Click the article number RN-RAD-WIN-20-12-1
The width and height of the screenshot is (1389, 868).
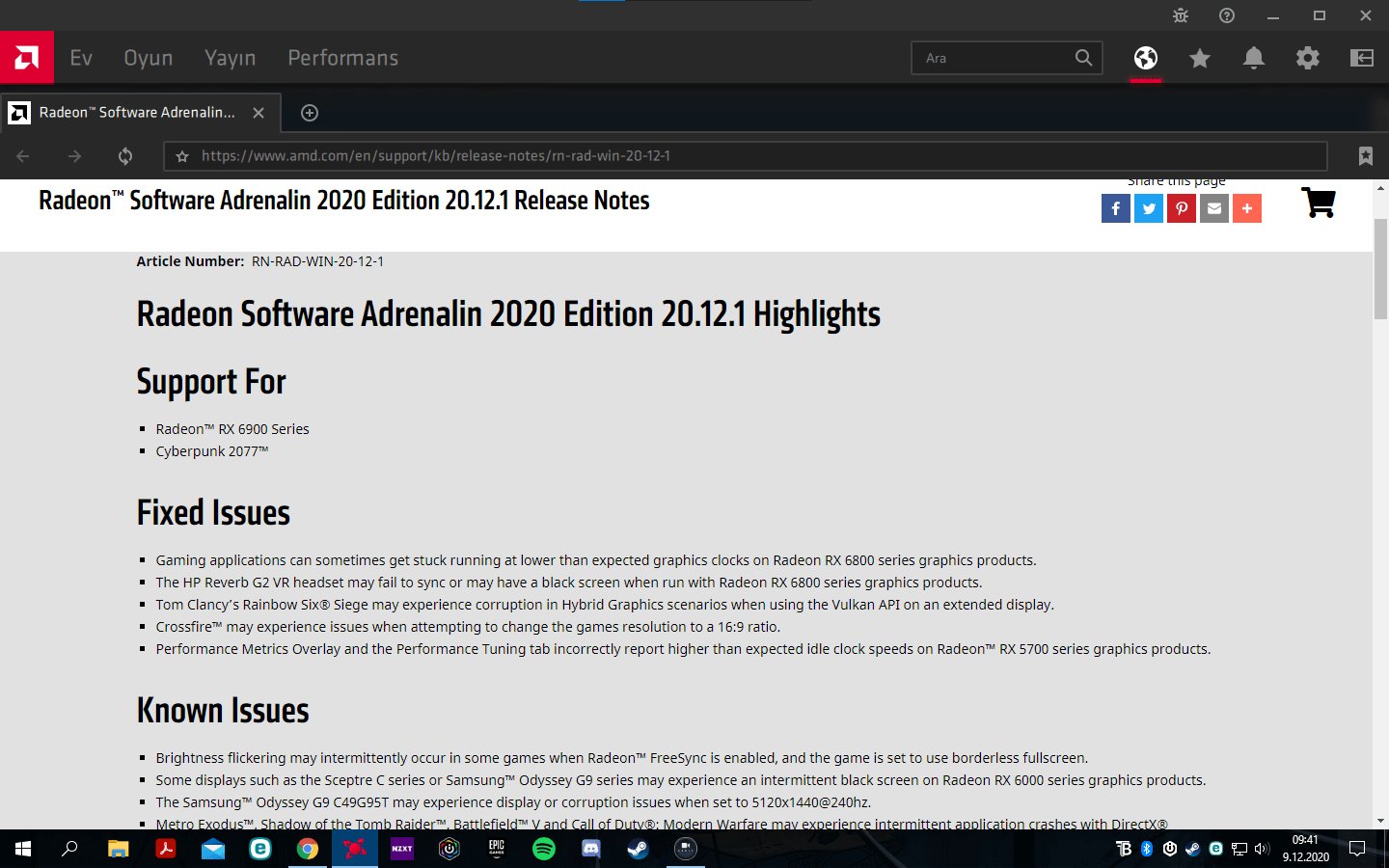pyautogui.click(x=317, y=261)
